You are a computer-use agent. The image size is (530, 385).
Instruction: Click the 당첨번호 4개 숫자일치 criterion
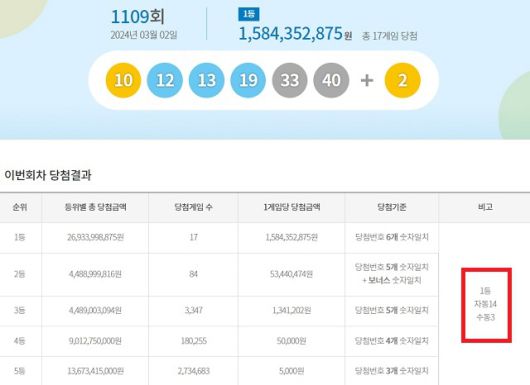392,341
